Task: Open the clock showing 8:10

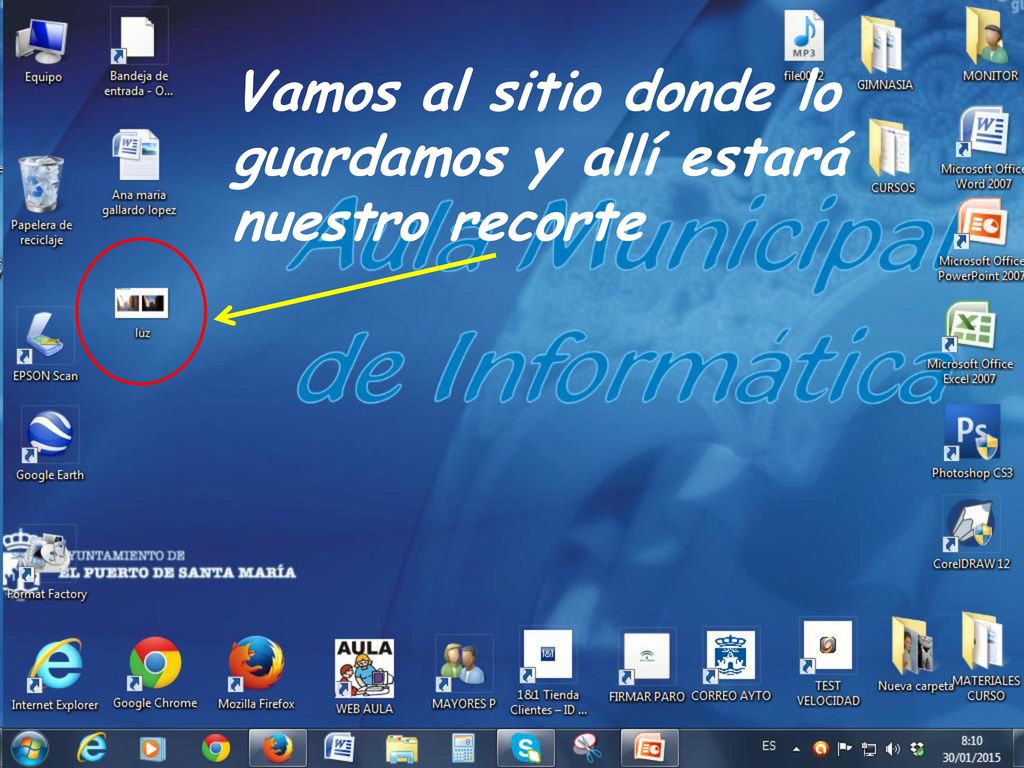Action: (971, 749)
